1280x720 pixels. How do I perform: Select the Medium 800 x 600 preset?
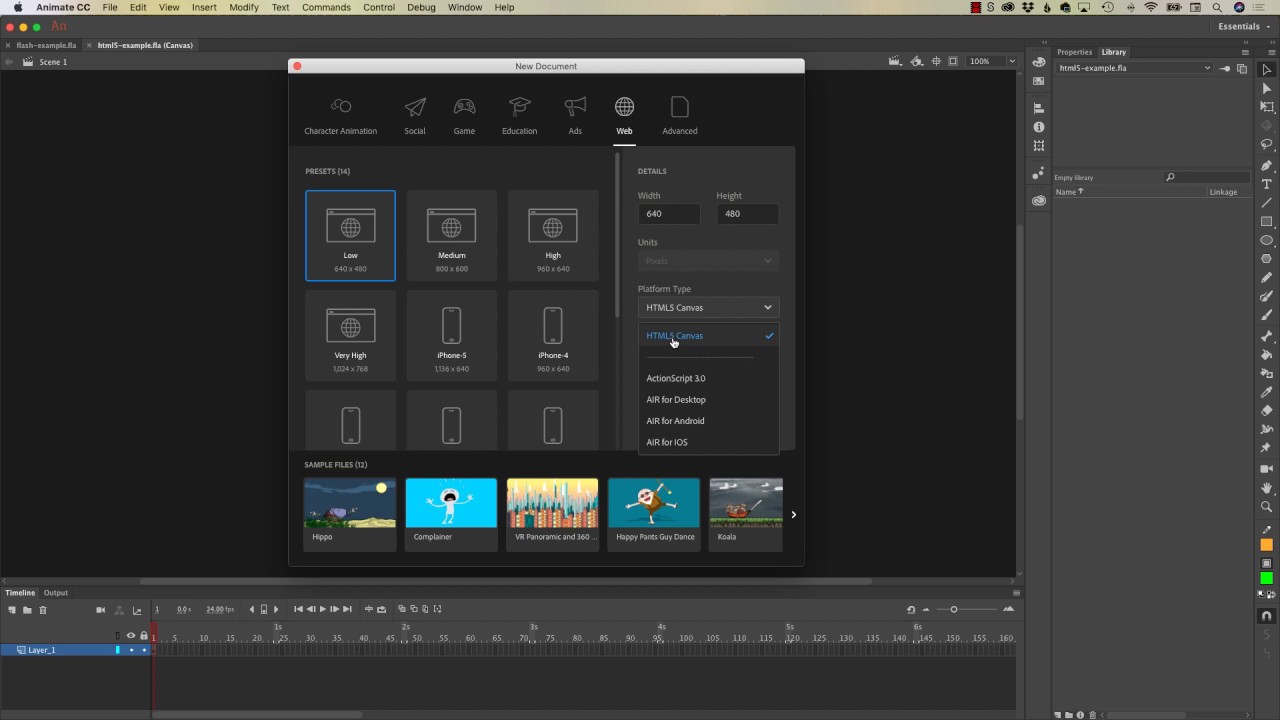[x=452, y=236]
